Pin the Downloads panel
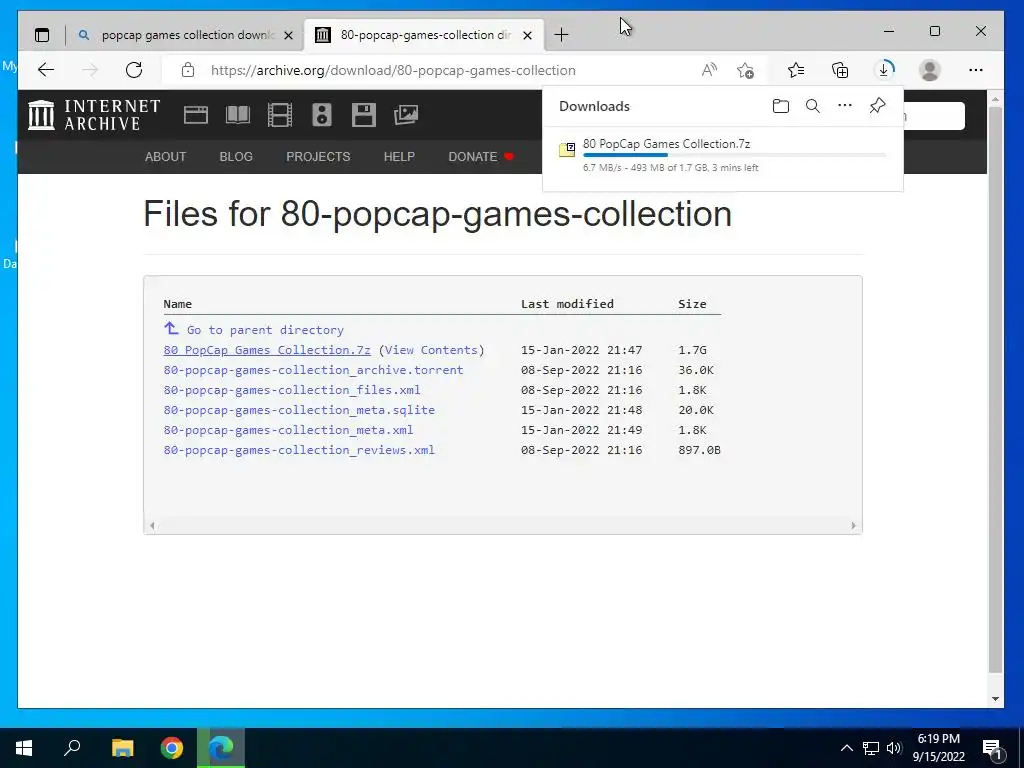The image size is (1024, 768). 877,106
